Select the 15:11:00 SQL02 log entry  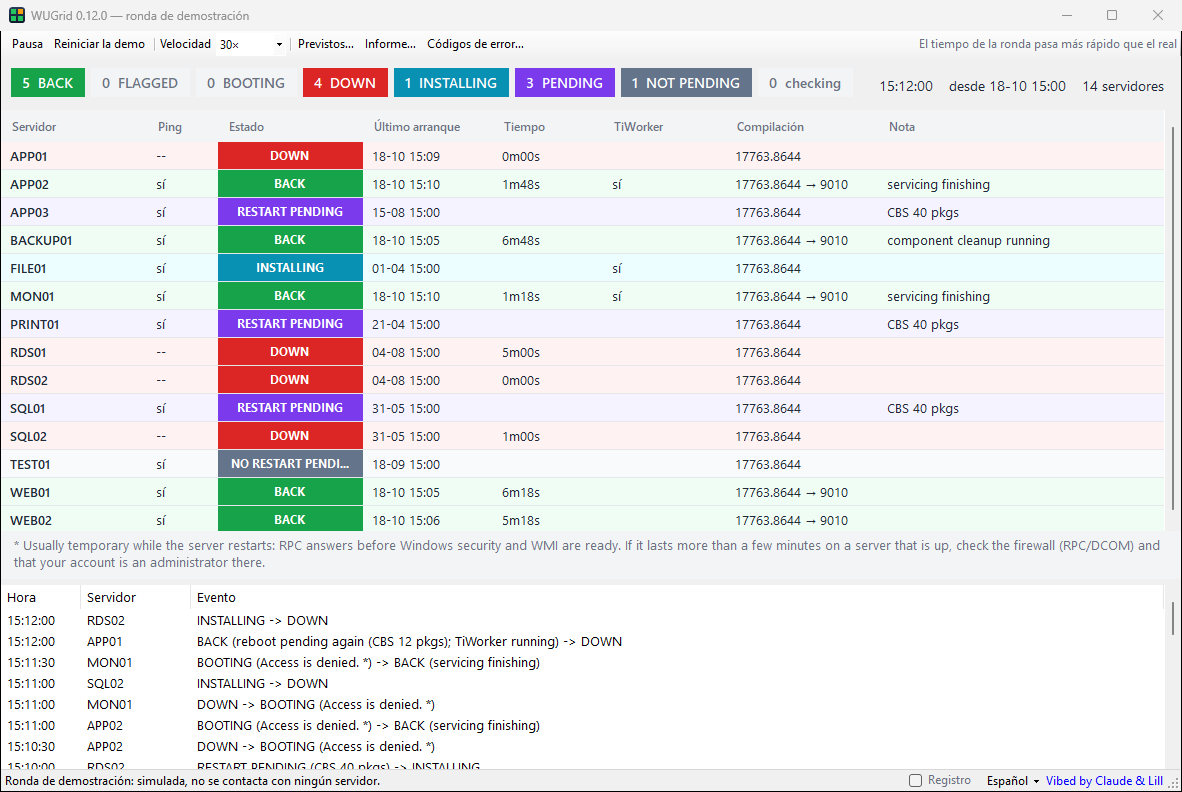point(582,683)
